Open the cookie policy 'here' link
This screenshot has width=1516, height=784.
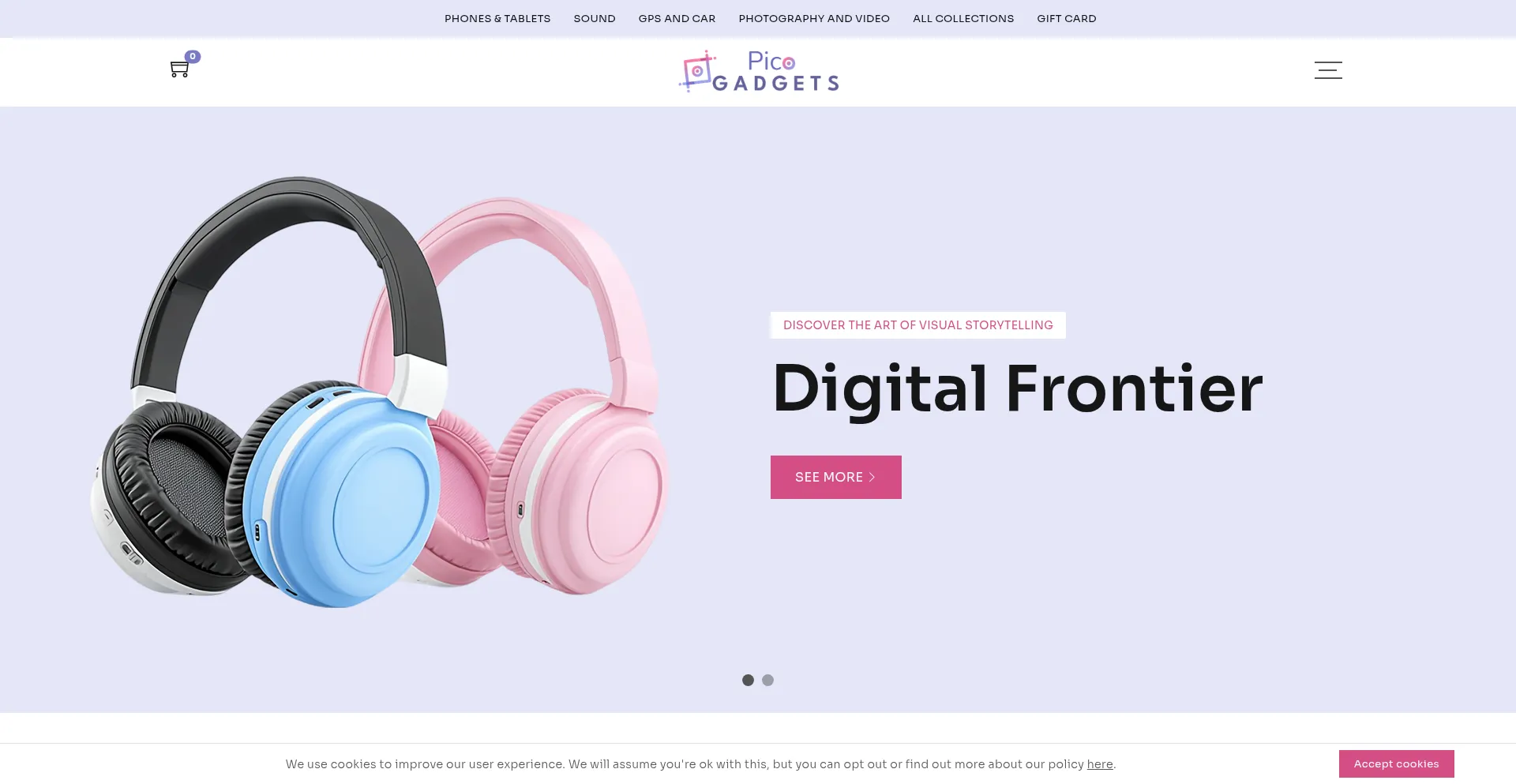[1100, 763]
